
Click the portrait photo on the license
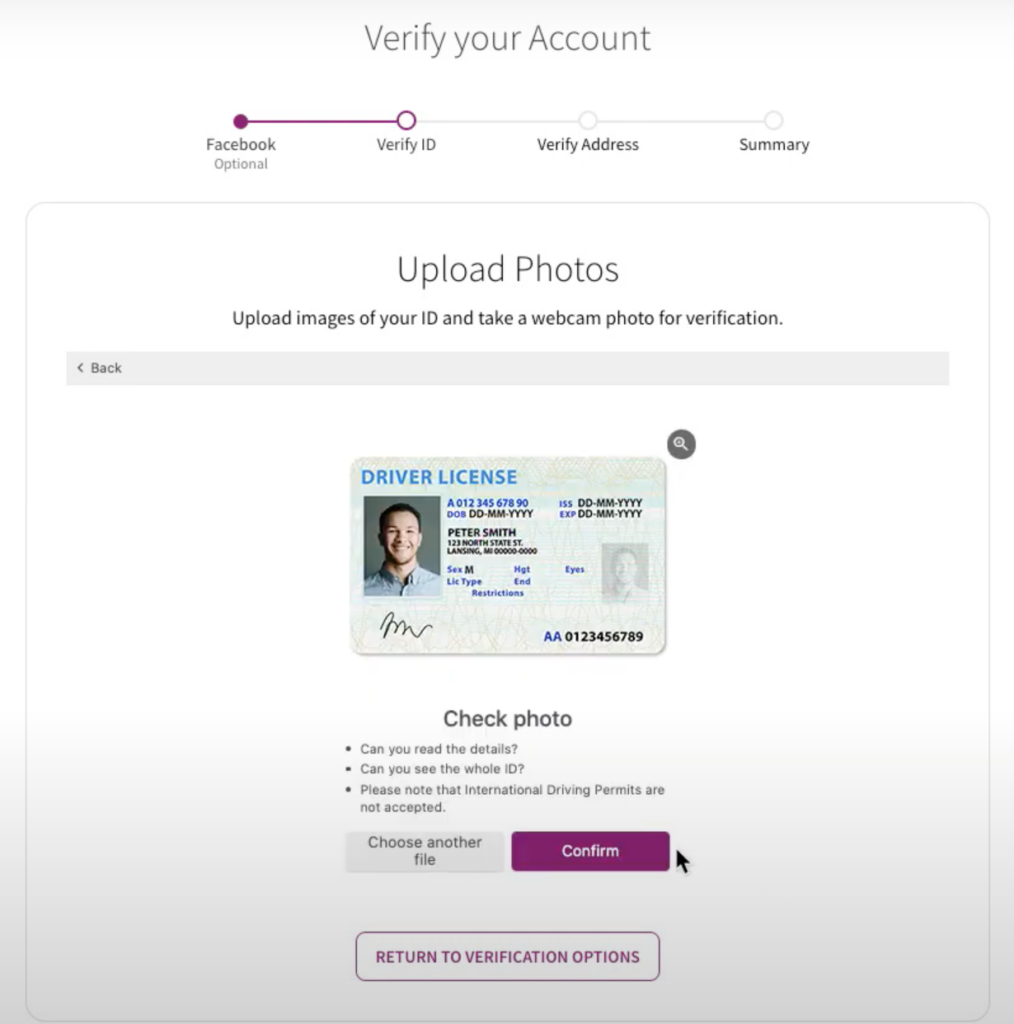tap(402, 546)
